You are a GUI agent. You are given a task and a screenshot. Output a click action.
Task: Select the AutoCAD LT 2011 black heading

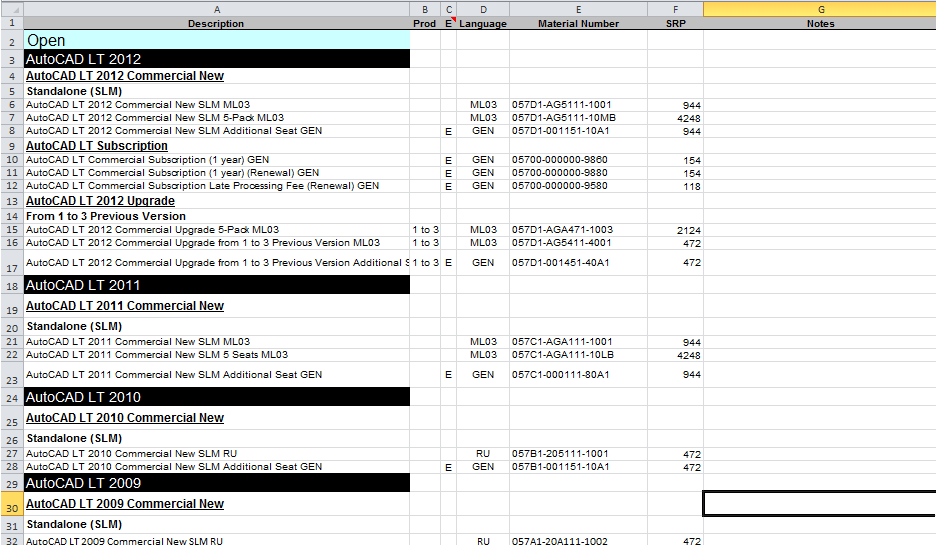point(217,285)
